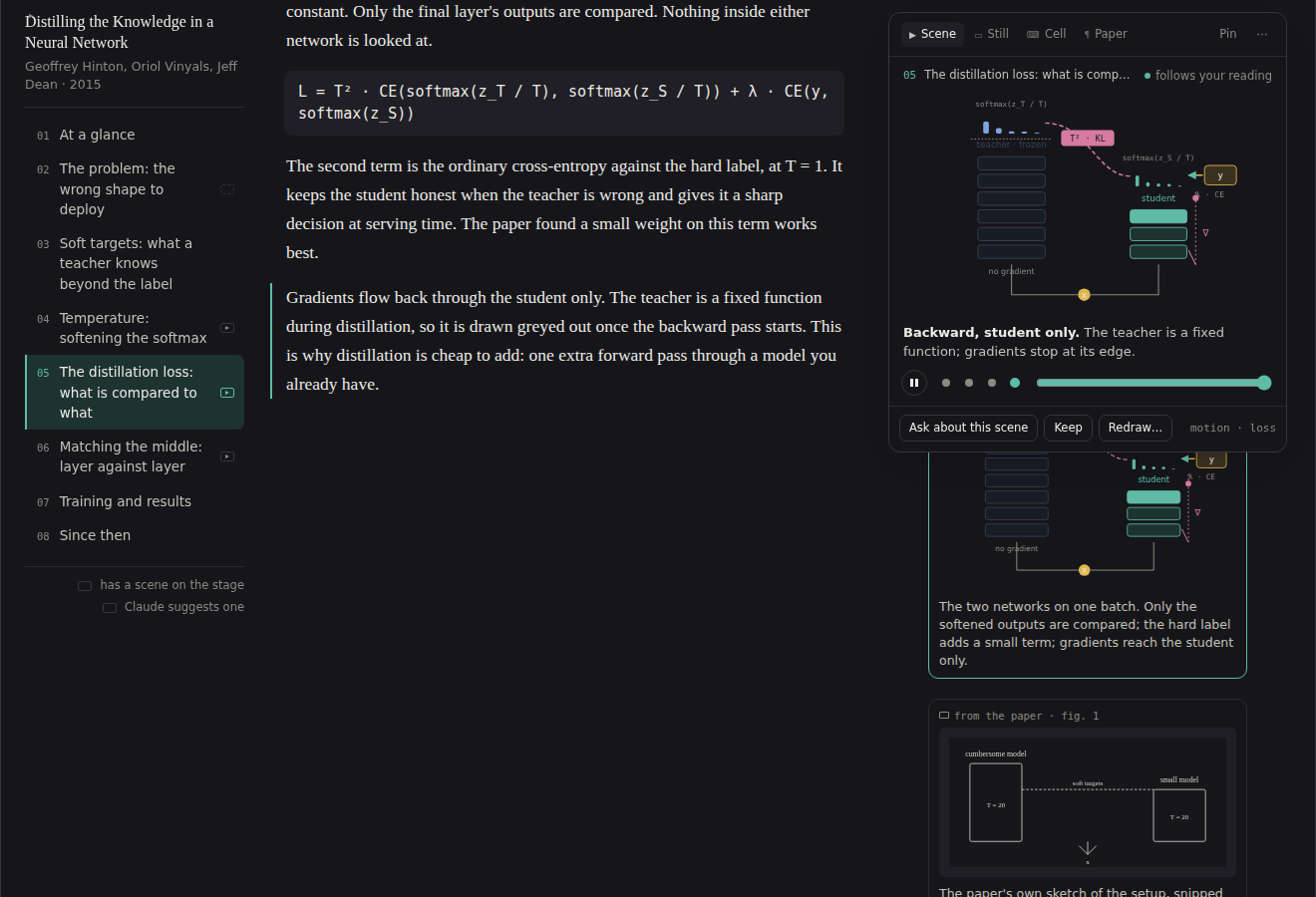This screenshot has width=1316, height=897.
Task: Click the caption 'Backward, student only.'
Action: pyautogui.click(x=991, y=333)
